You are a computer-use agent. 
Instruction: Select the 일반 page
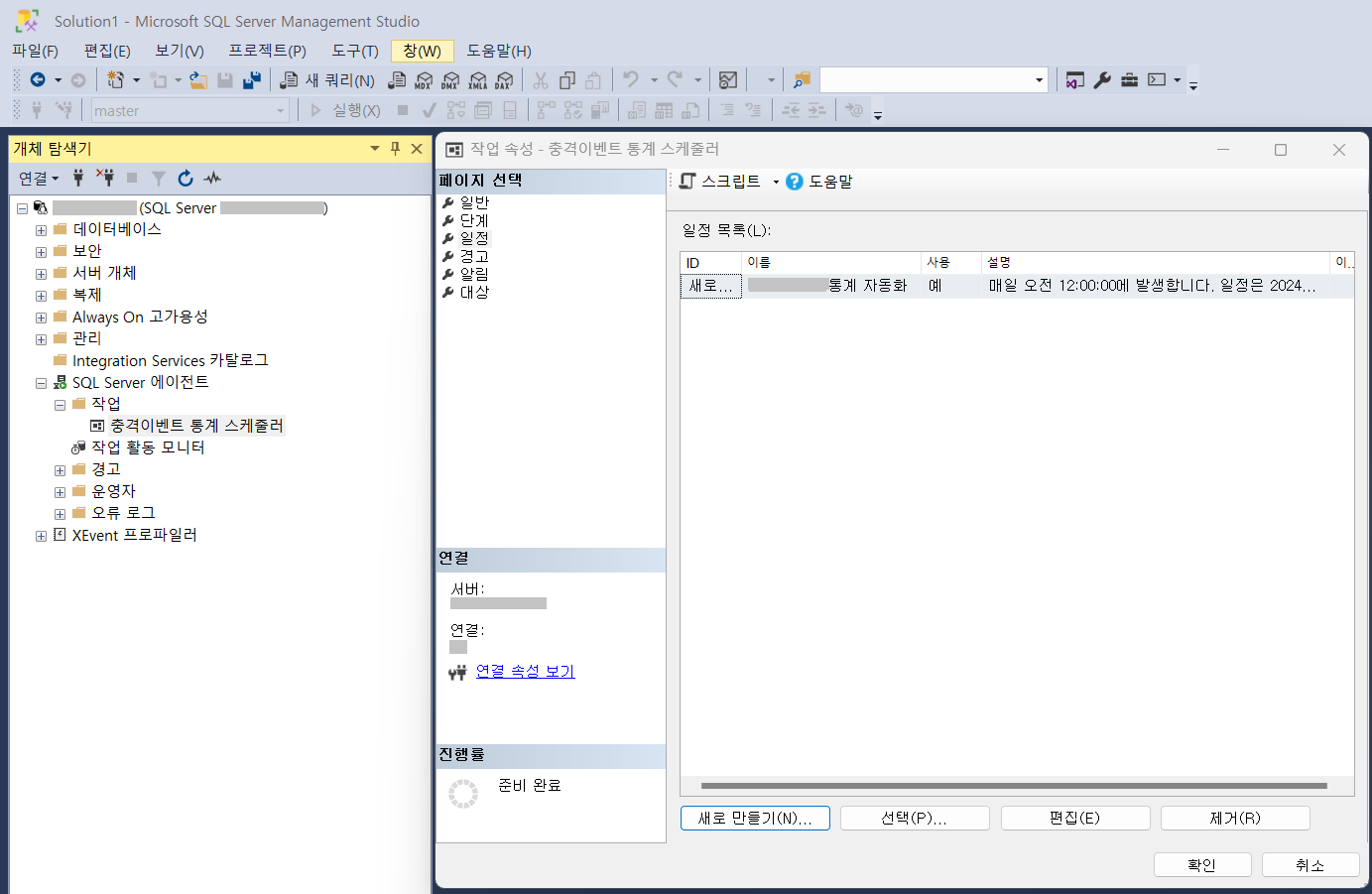(x=474, y=202)
